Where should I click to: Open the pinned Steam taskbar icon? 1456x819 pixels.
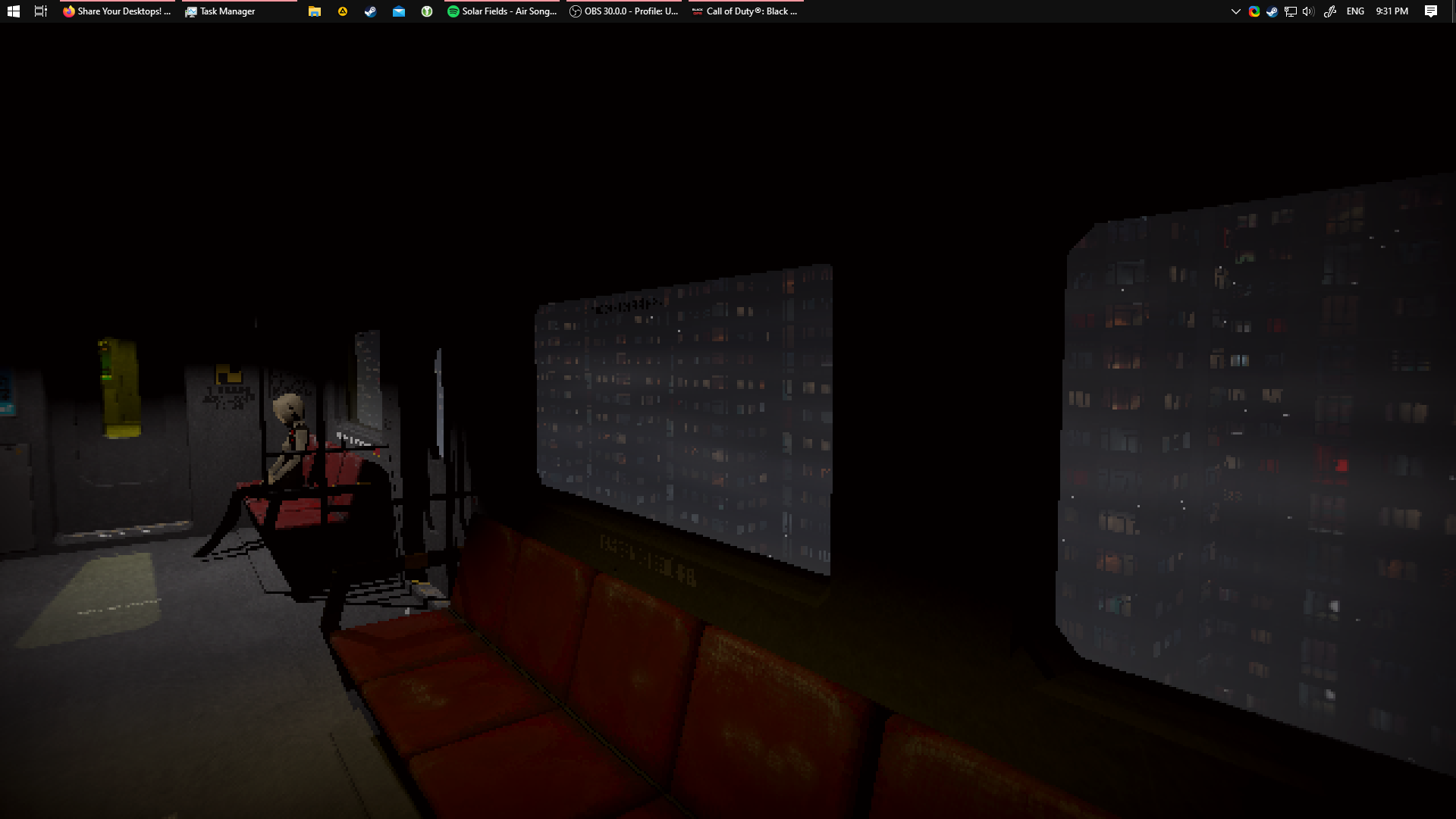point(370,11)
